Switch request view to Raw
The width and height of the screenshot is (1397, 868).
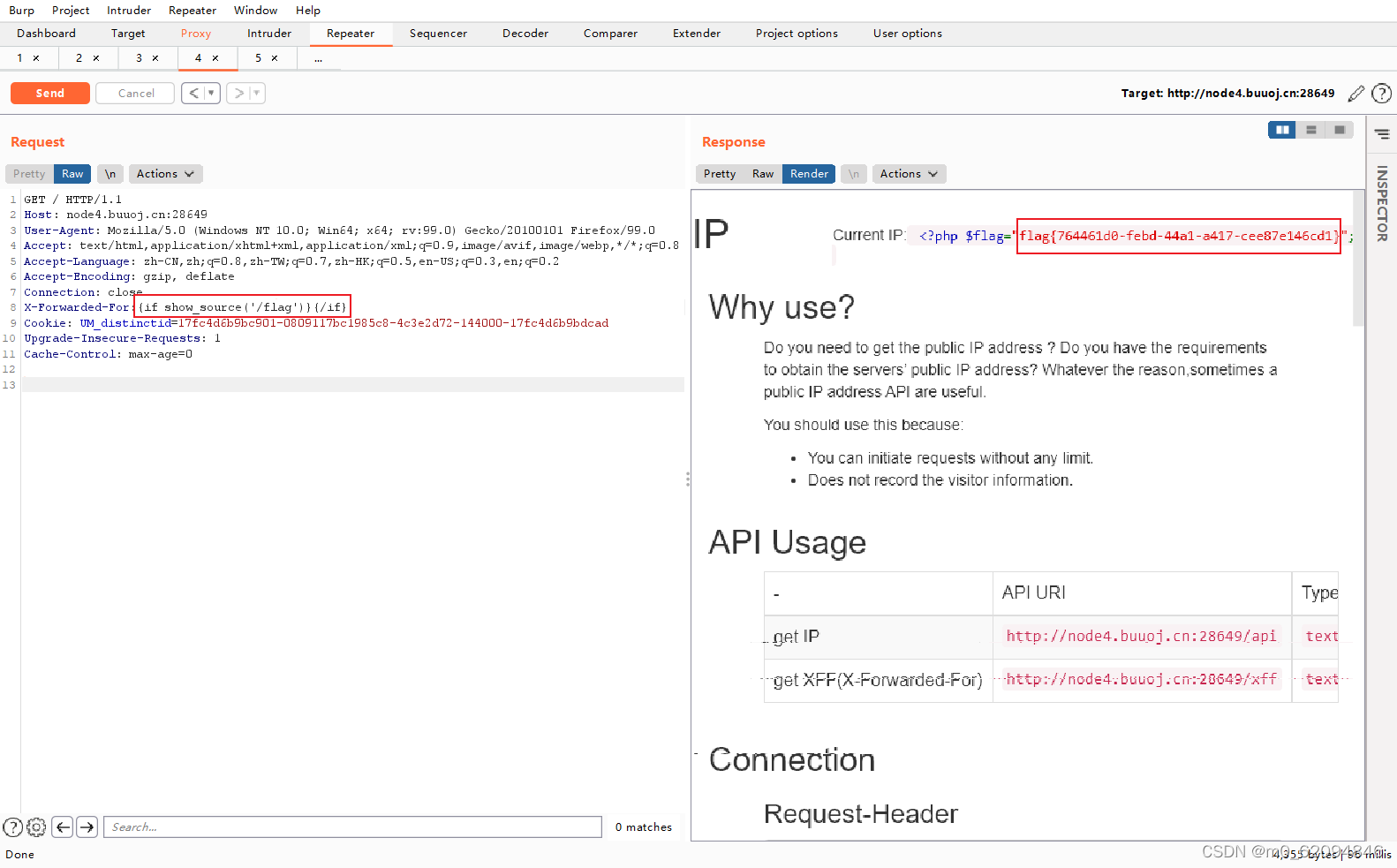click(72, 174)
